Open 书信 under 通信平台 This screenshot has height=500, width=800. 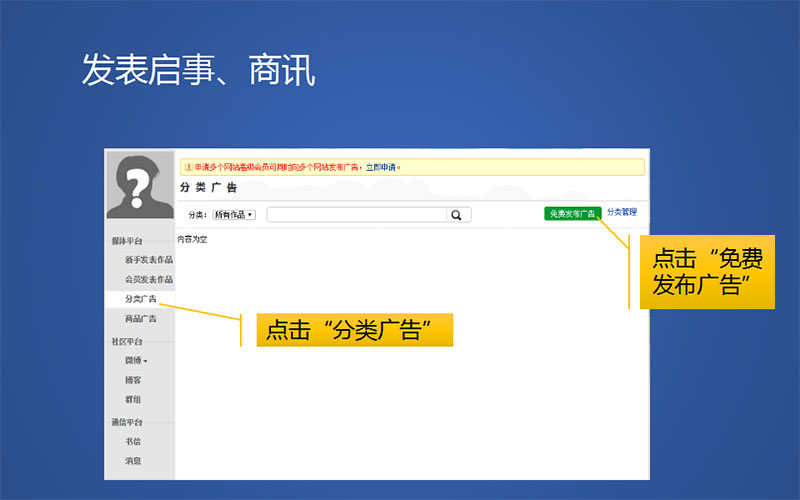(133, 441)
